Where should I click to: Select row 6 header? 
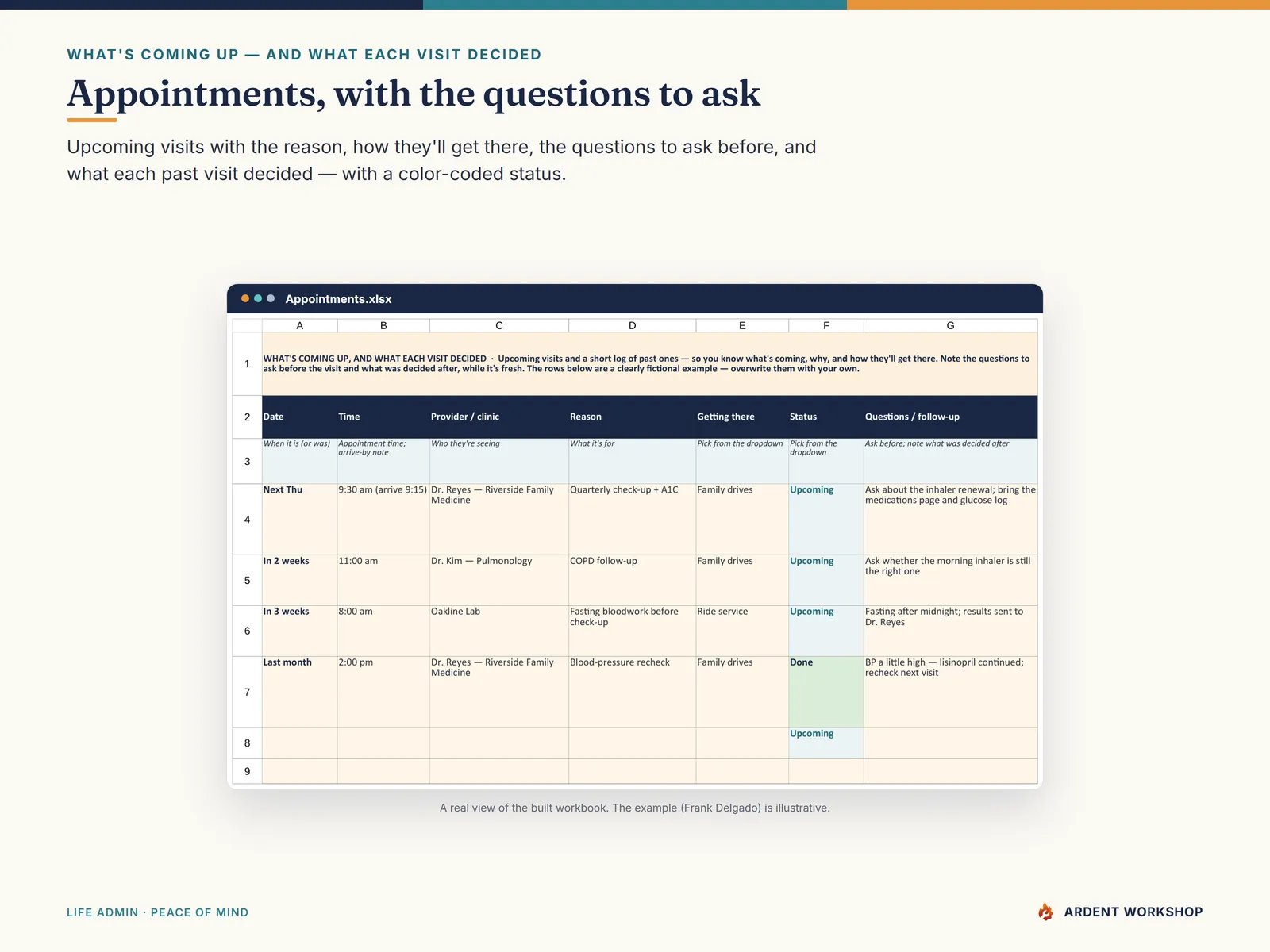[x=247, y=631]
